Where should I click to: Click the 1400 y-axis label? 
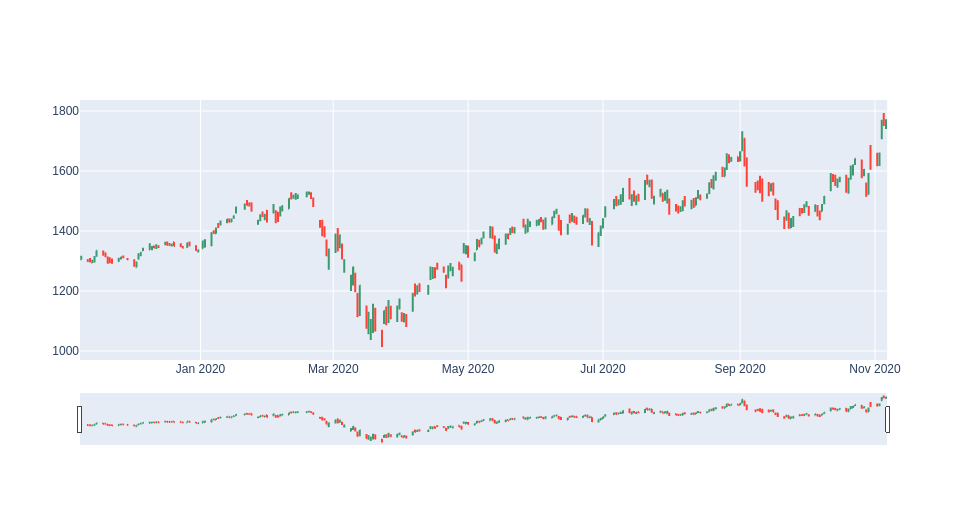pos(65,231)
